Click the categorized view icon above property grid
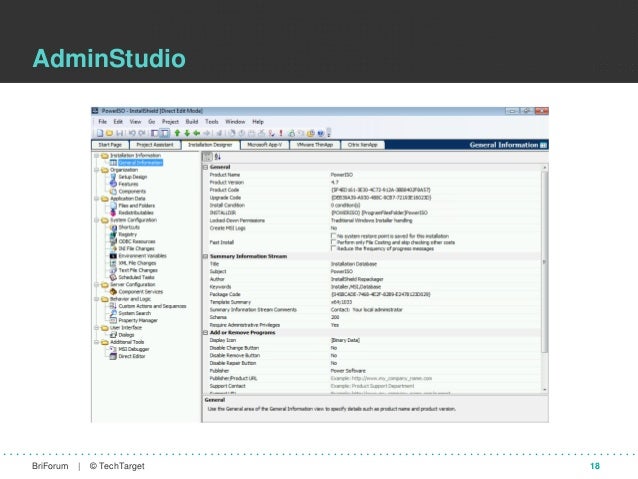The height and width of the screenshot is (479, 638). 208,157
